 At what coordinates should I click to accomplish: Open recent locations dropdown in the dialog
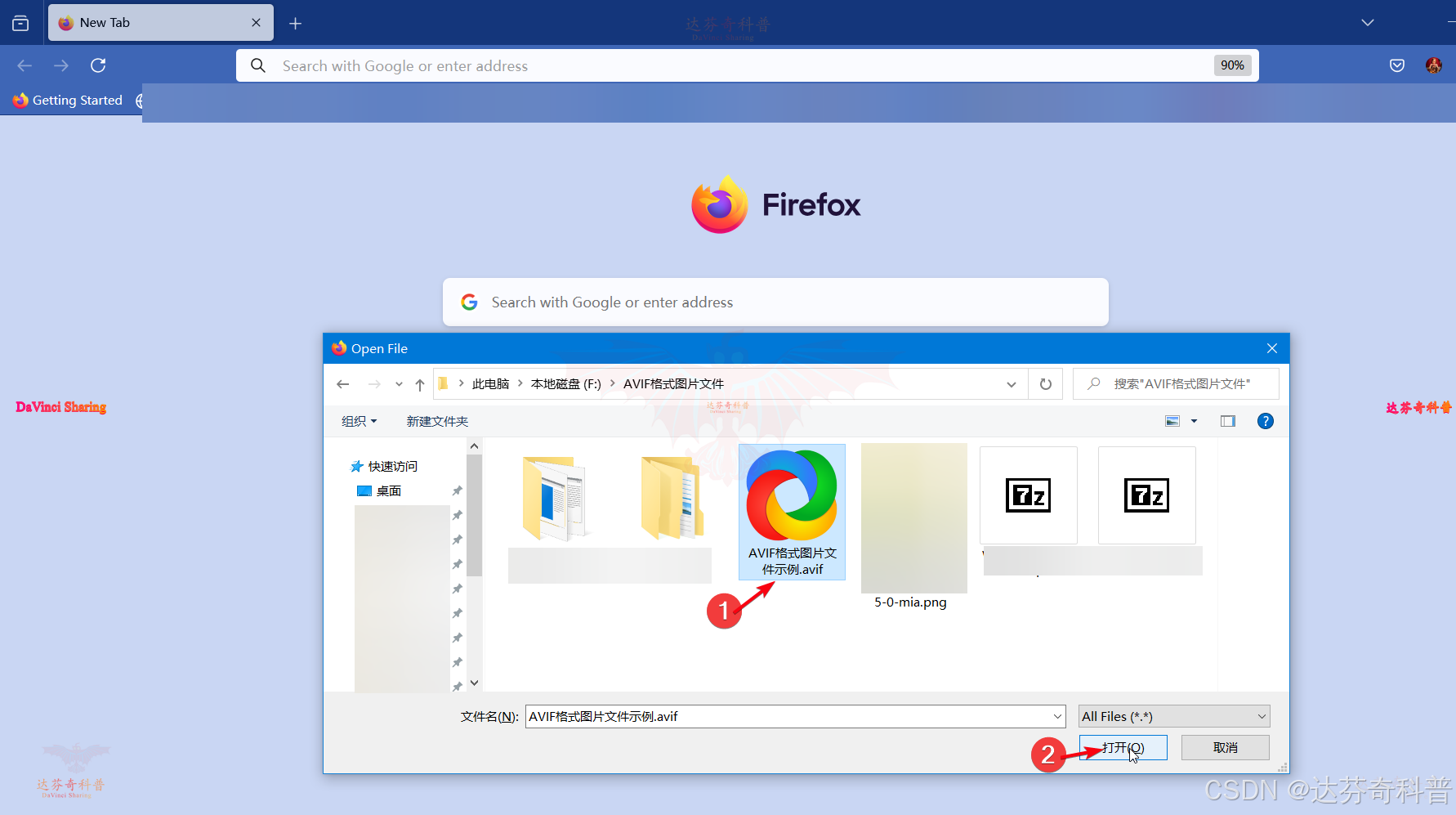(x=399, y=384)
